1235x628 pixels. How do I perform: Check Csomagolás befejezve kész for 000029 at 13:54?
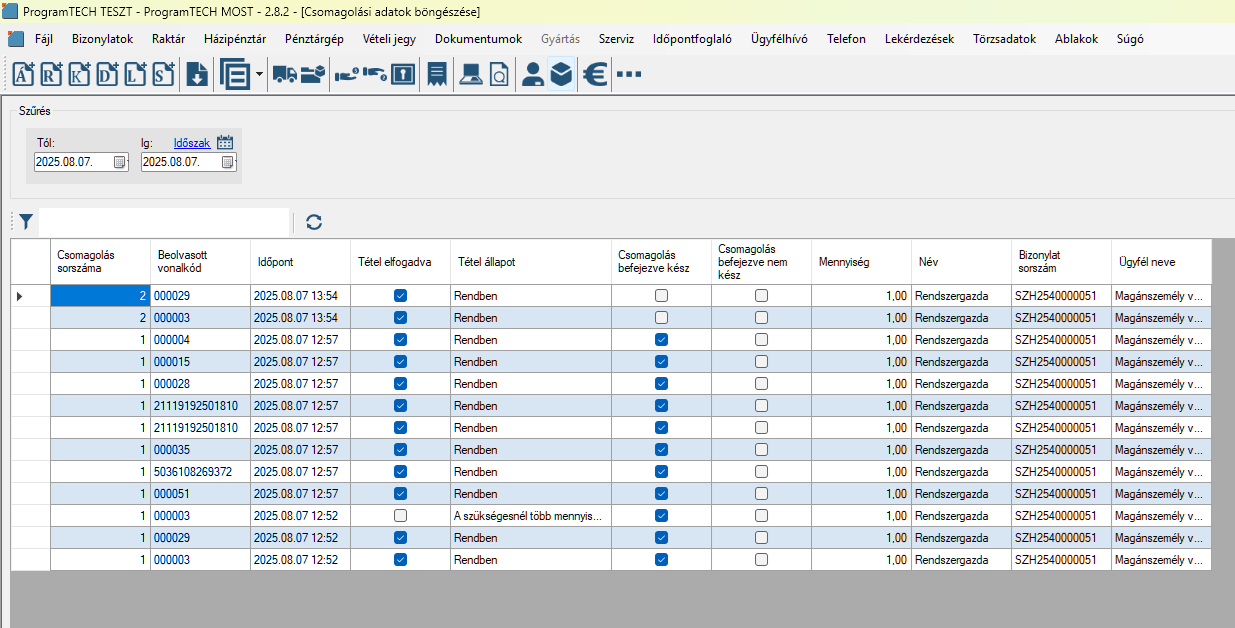point(661,296)
